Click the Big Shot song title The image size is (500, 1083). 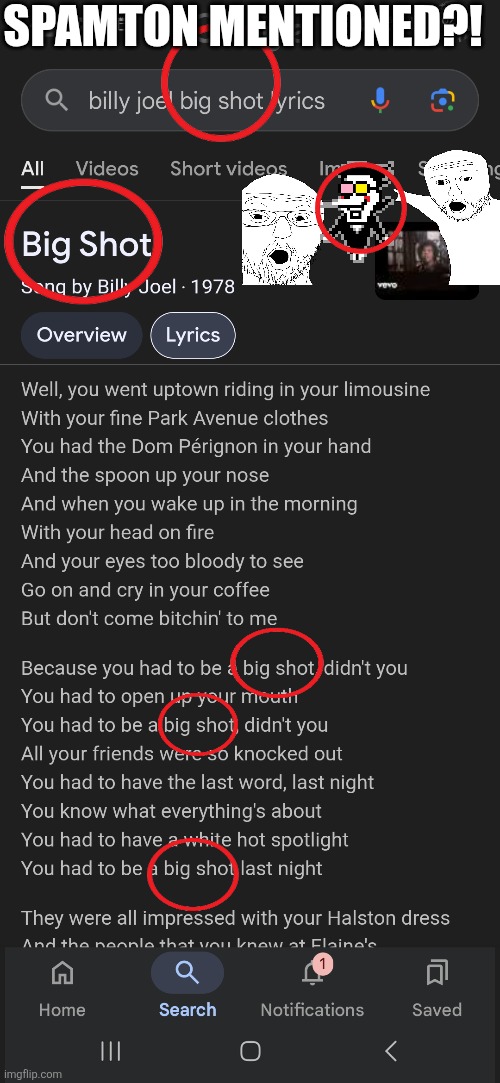[x=87, y=245]
